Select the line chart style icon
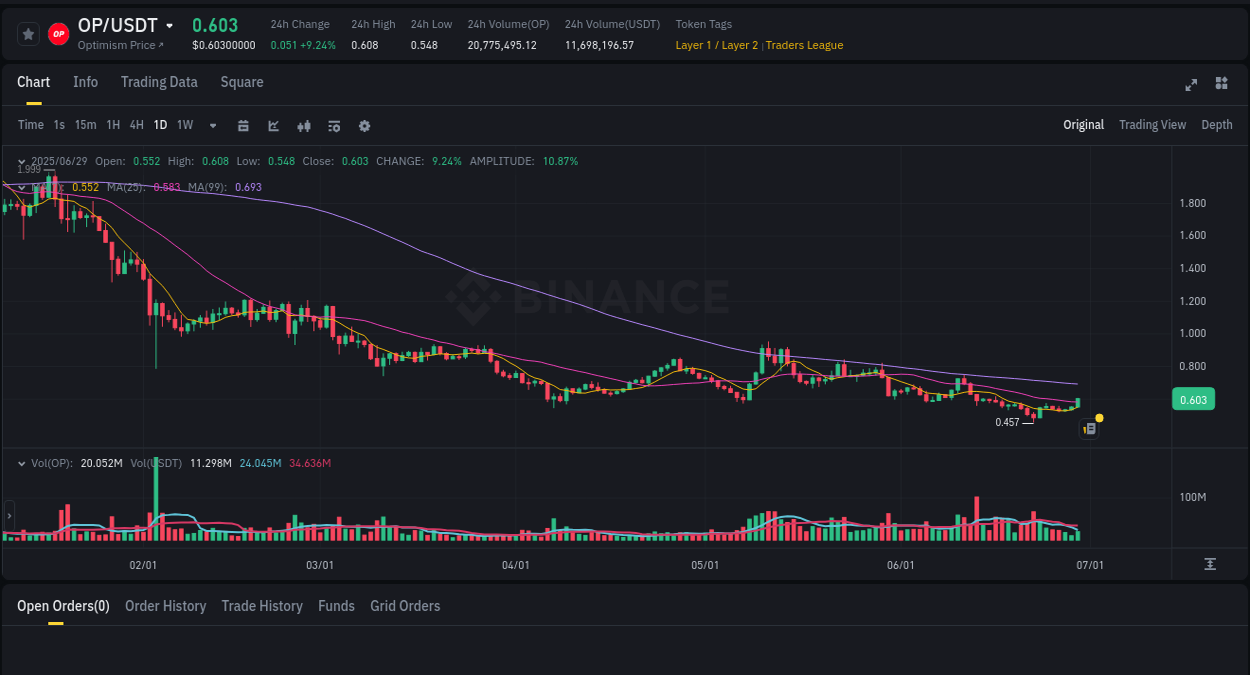The height and width of the screenshot is (675, 1250). pyautogui.click(x=272, y=125)
